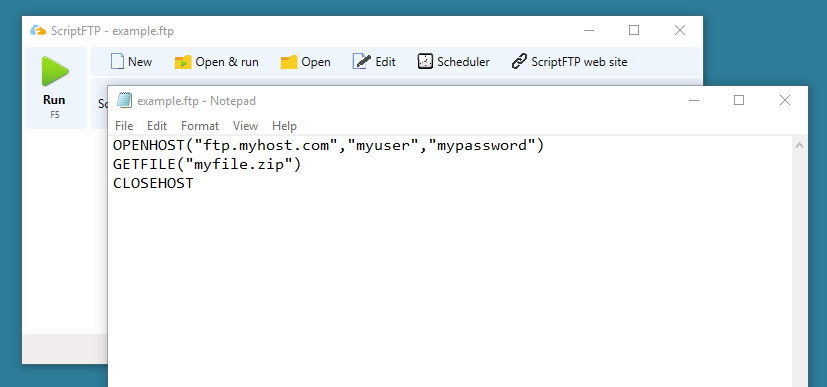Viewport: 827px width, 387px height.
Task: Click the ScriptFTP - example.ftp title bar text
Action: point(112,31)
